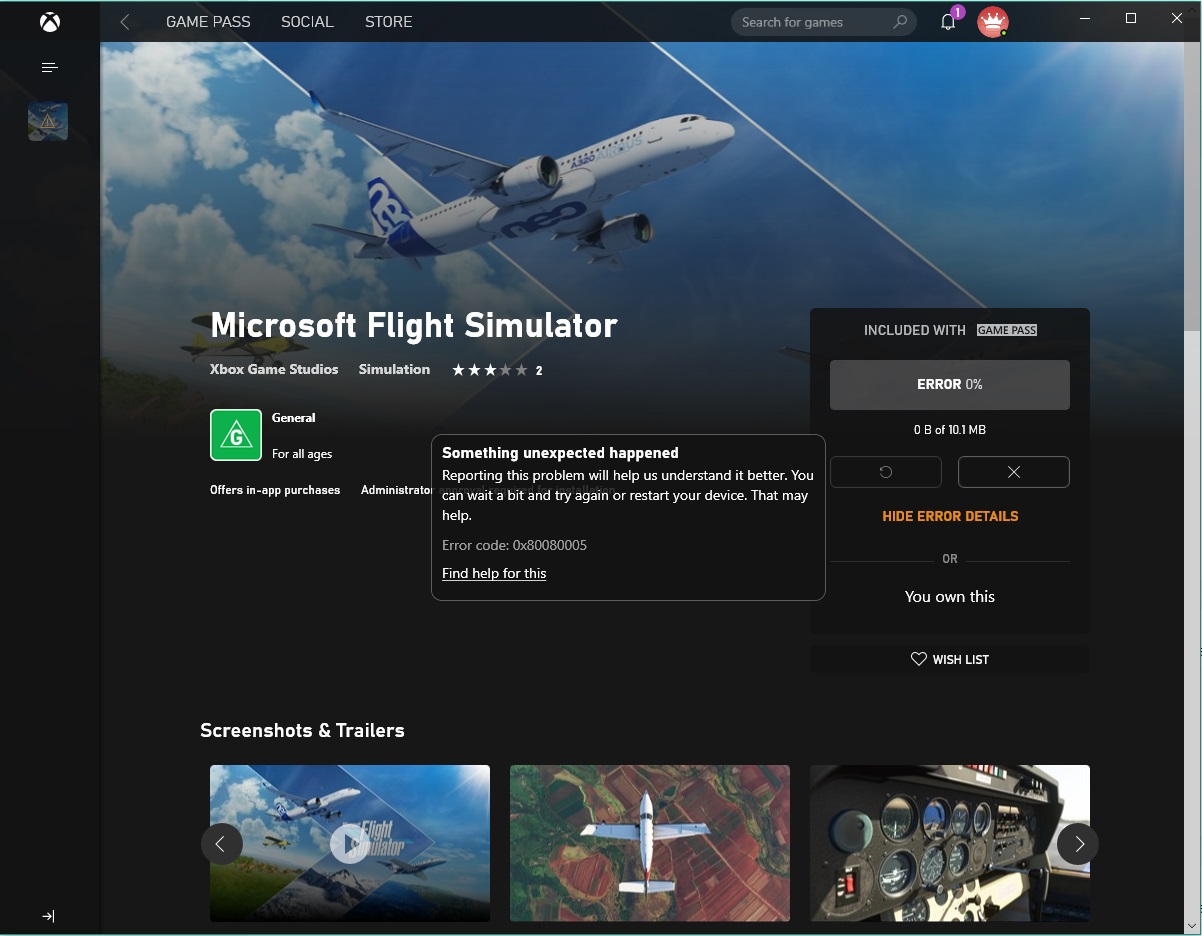This screenshot has width=1202, height=936.
Task: Click the Microsoft Flight Simulator title
Action: pos(414,325)
